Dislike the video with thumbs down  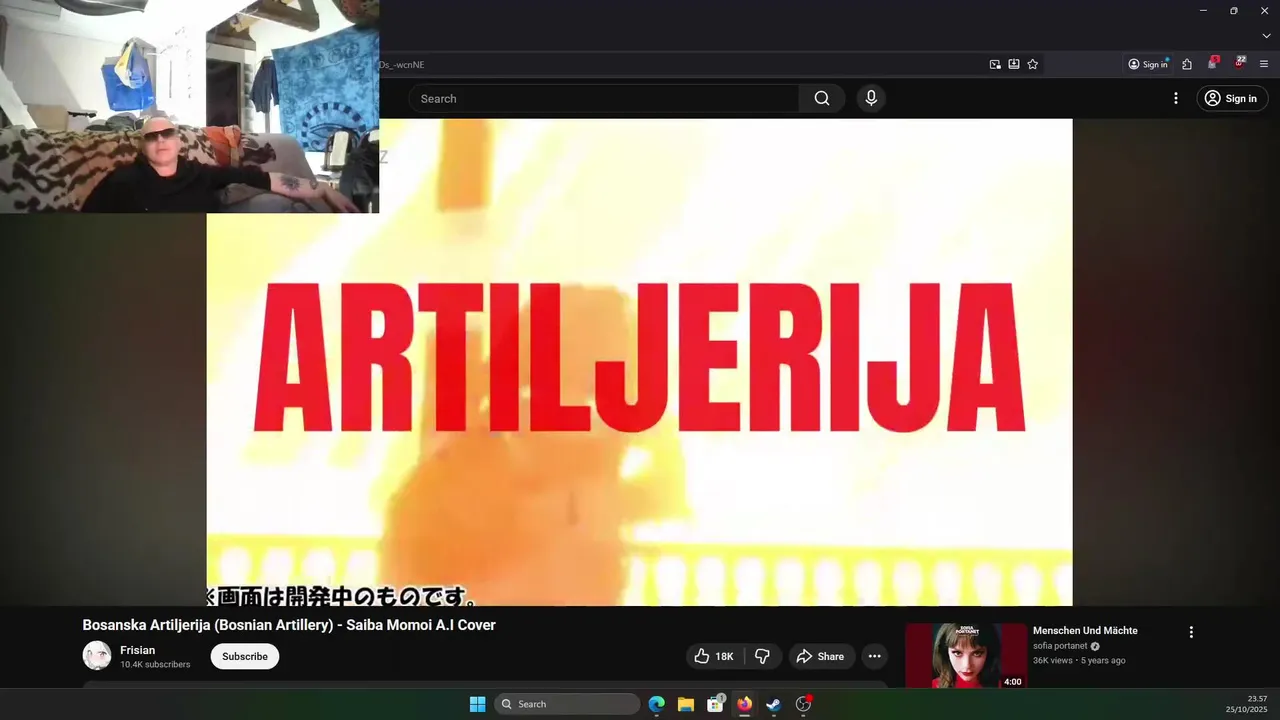coord(762,656)
